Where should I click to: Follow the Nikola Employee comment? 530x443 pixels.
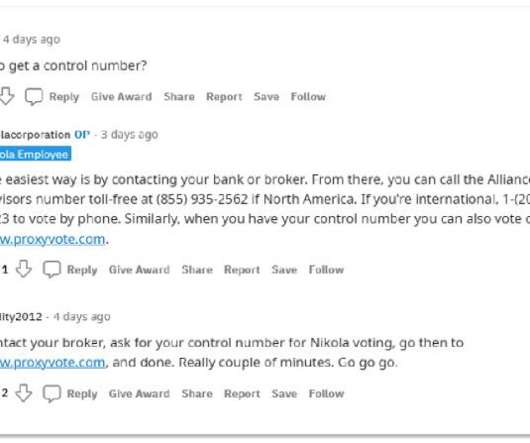click(x=326, y=269)
